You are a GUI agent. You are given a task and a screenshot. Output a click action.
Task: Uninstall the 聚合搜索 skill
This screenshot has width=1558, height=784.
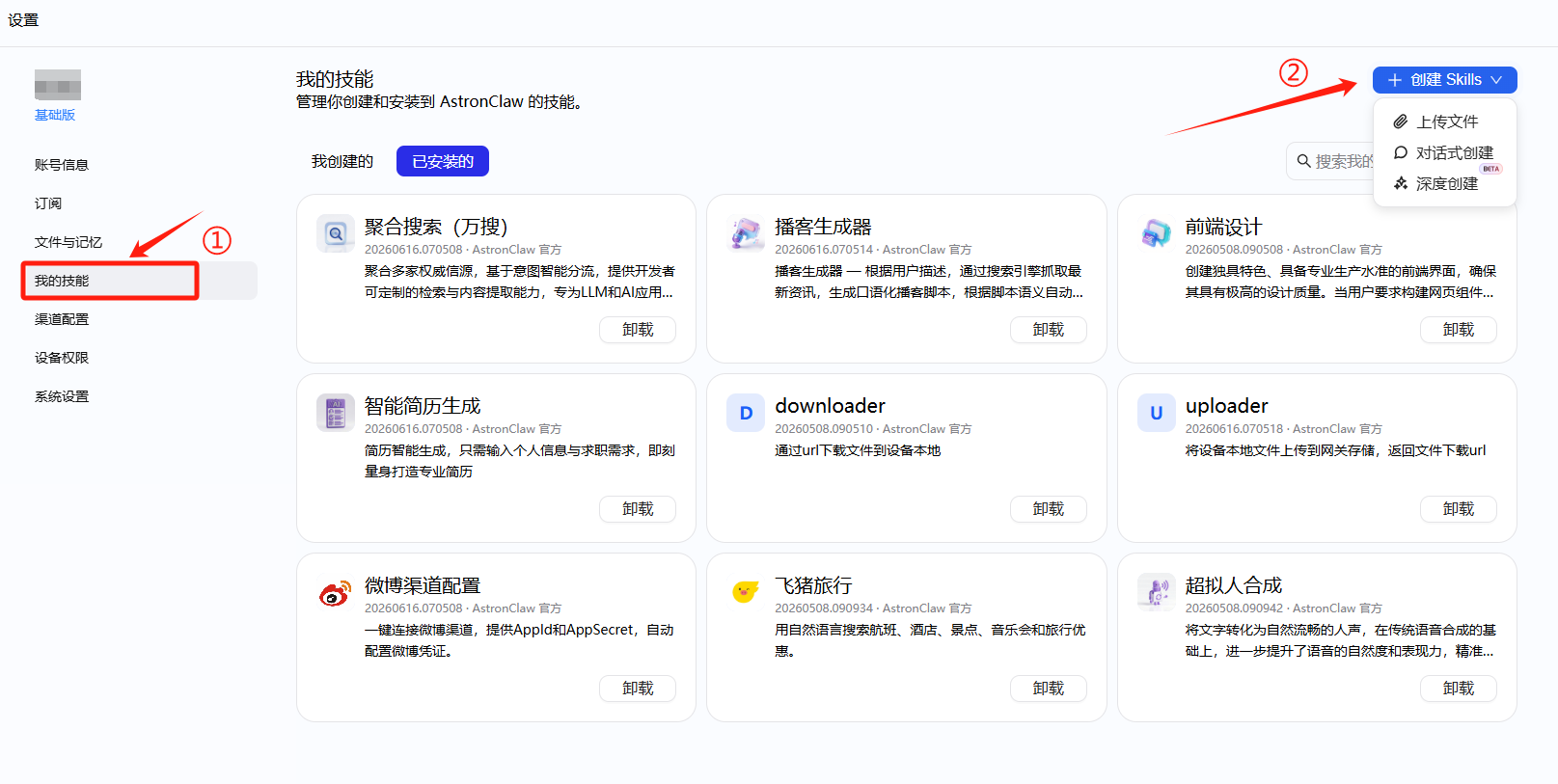[638, 330]
